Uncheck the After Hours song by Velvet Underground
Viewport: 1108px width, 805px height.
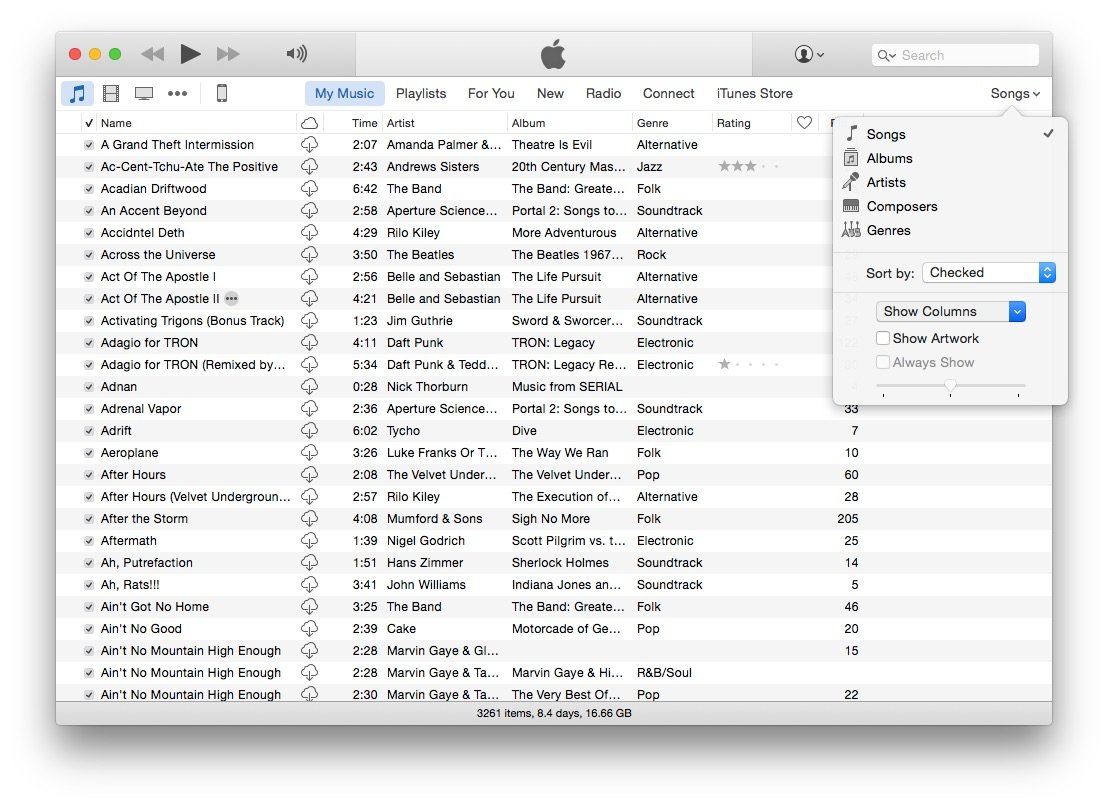[x=89, y=475]
